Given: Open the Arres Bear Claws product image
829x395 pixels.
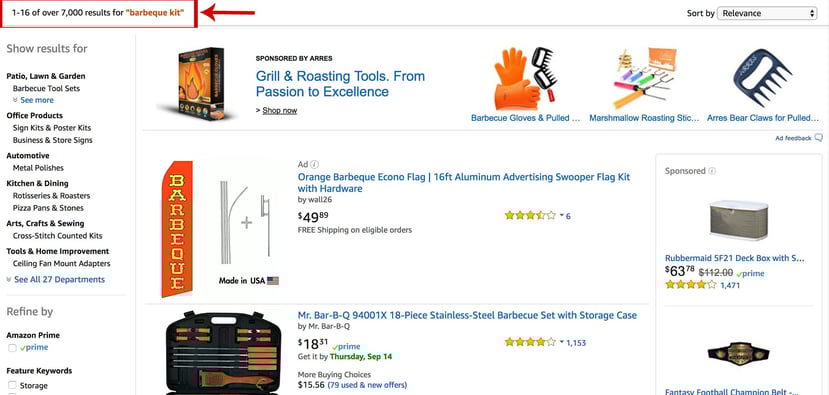Looking at the screenshot, I should point(763,78).
